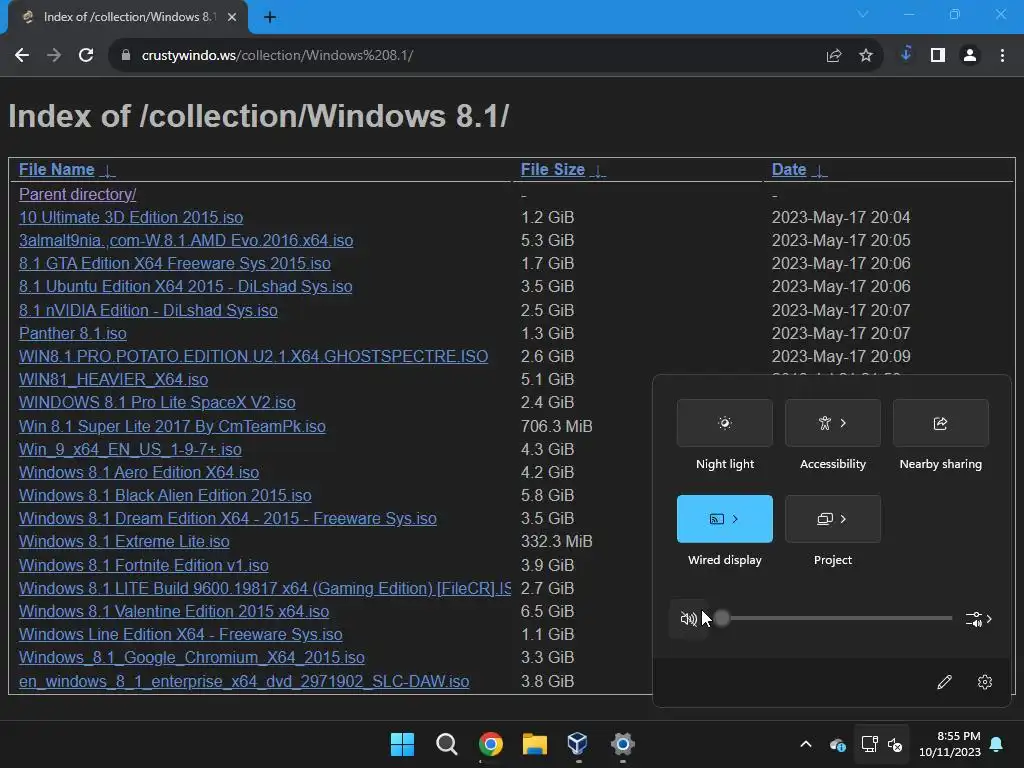
Task: Open Windows_8.1_Google_Chromium_X64_2015.iso link
Action: (x=191, y=658)
